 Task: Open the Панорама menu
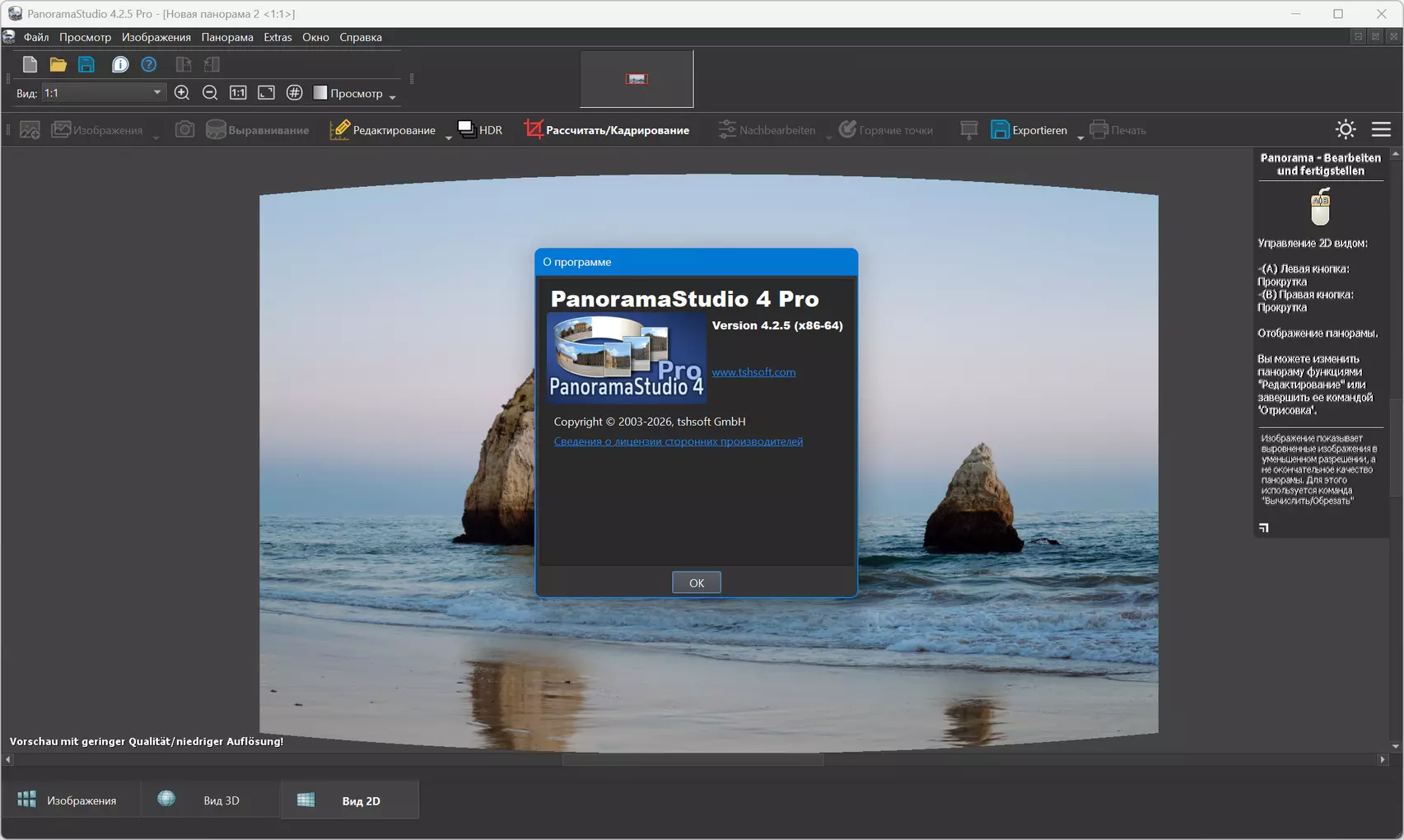(x=227, y=37)
